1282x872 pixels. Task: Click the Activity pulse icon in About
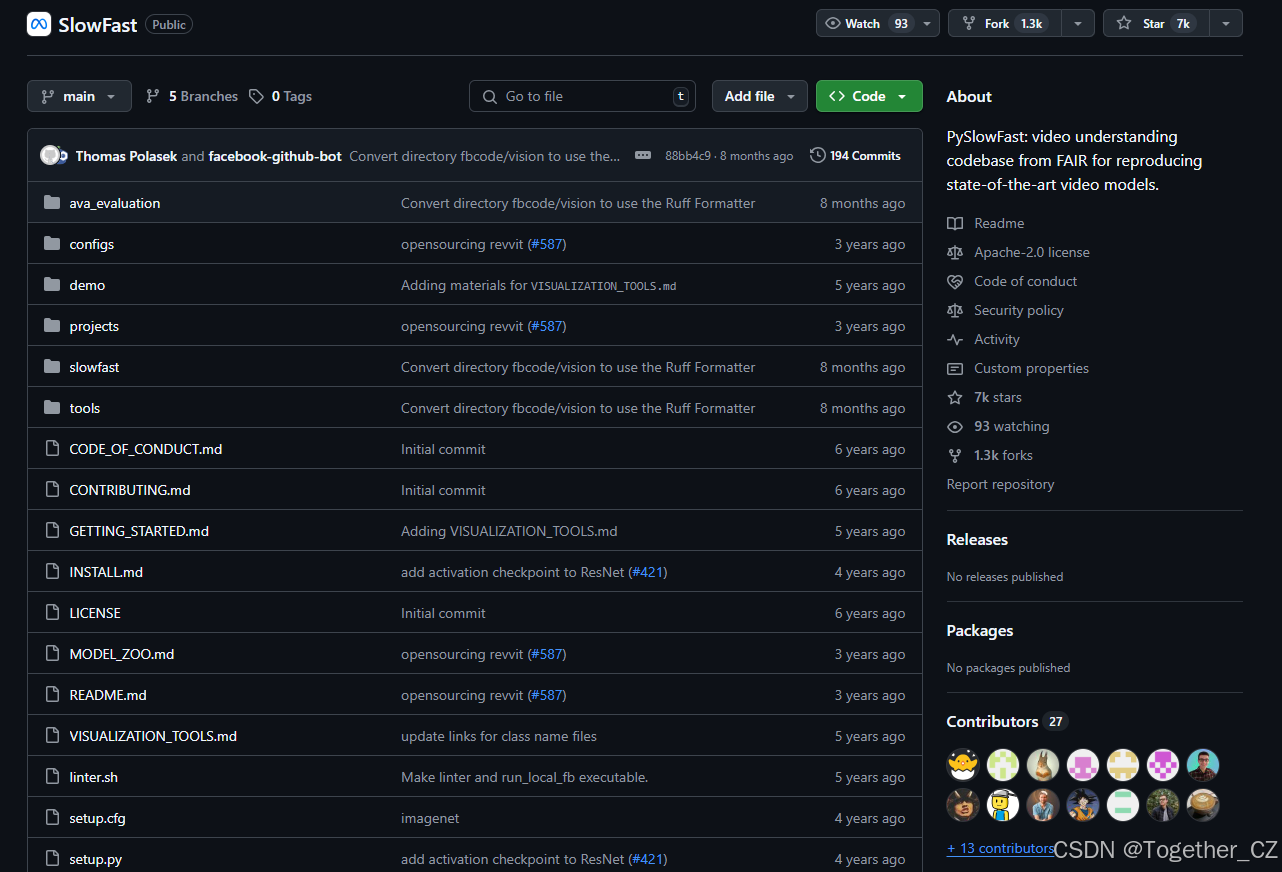point(956,339)
